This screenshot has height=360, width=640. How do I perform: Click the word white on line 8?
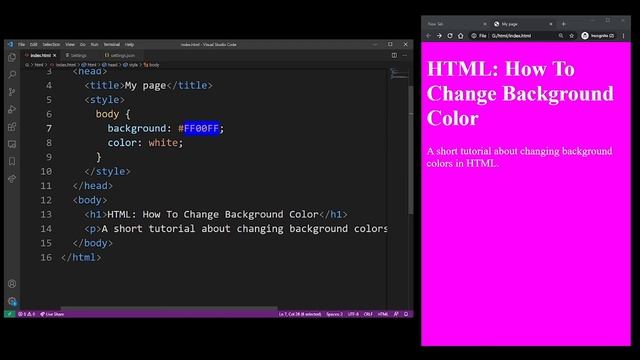tap(163, 143)
